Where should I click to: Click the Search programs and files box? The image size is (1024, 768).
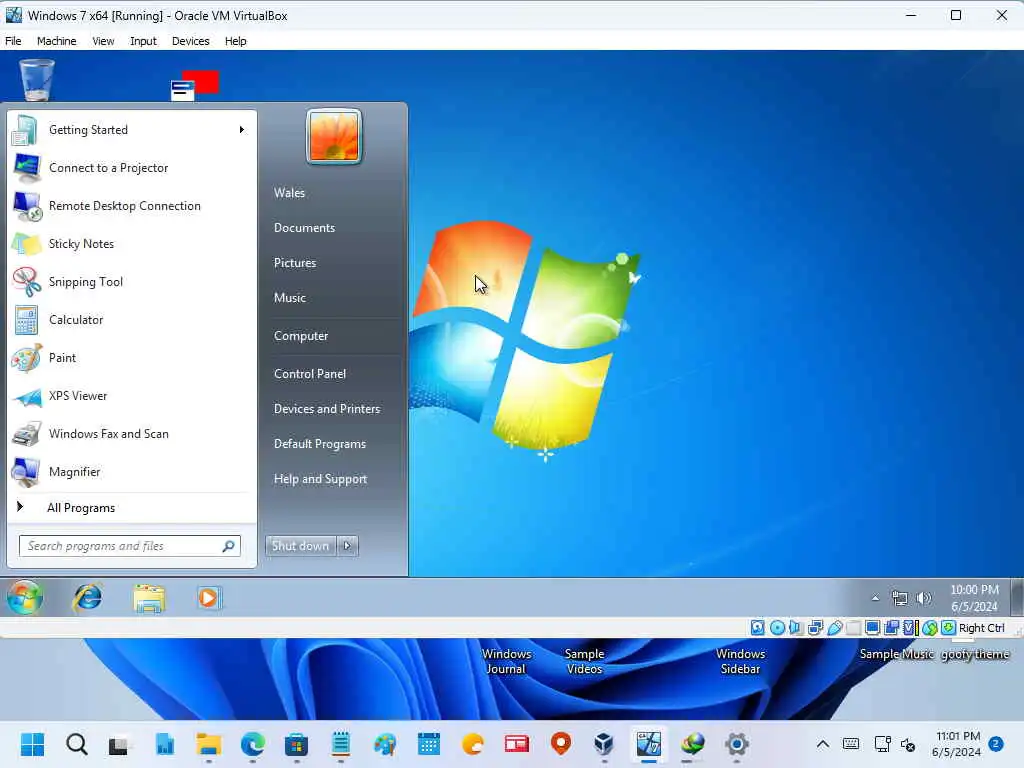pos(130,546)
